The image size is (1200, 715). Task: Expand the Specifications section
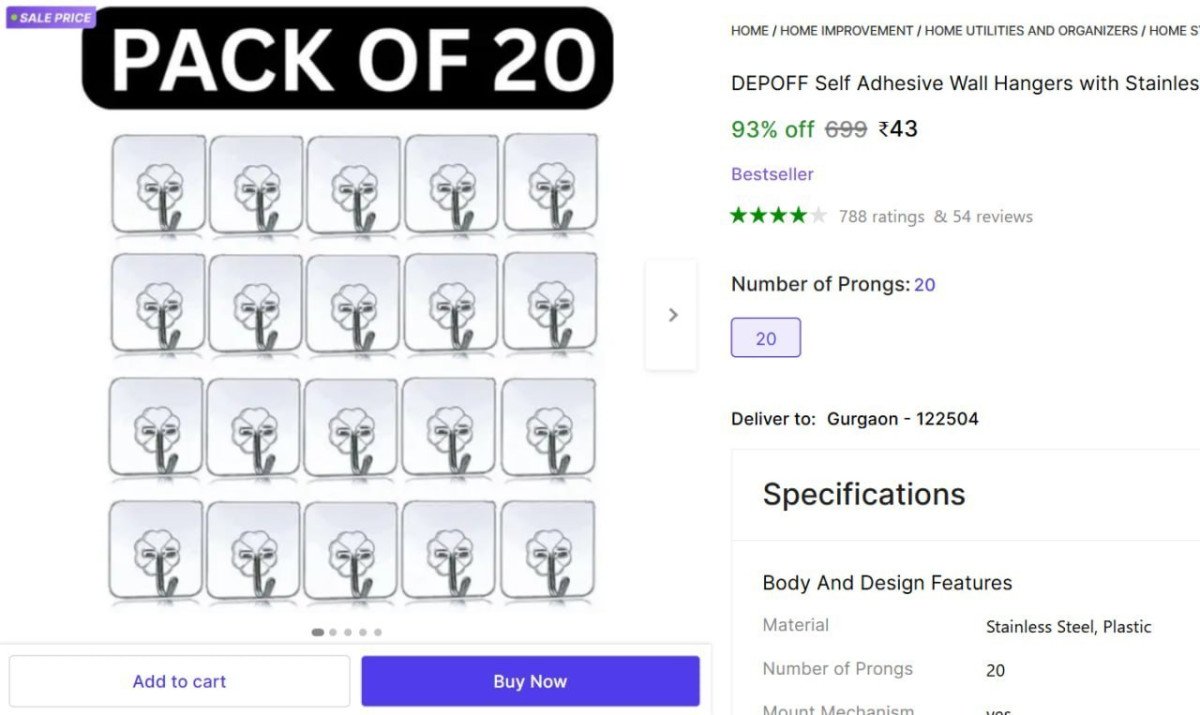863,494
